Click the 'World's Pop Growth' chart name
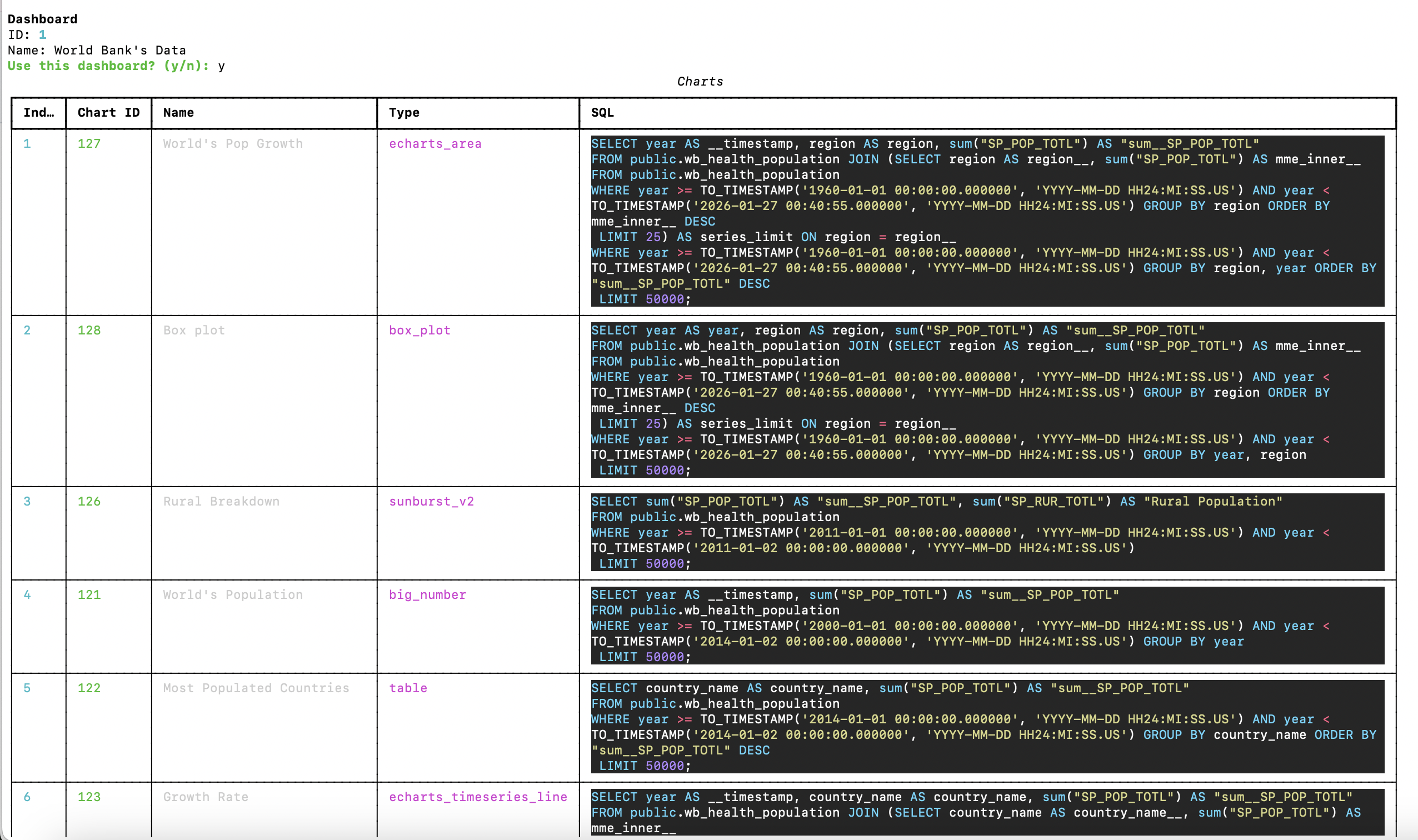Viewport: 1418px width, 840px height. (x=232, y=144)
